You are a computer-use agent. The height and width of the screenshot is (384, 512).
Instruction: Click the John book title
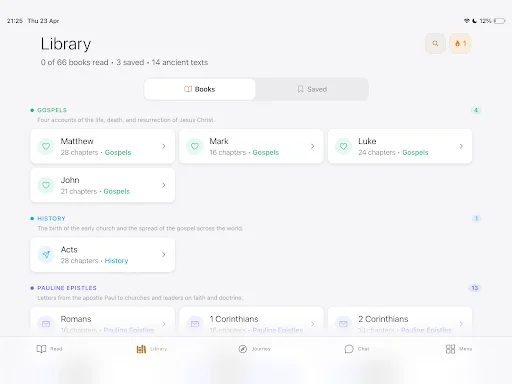[x=70, y=180]
